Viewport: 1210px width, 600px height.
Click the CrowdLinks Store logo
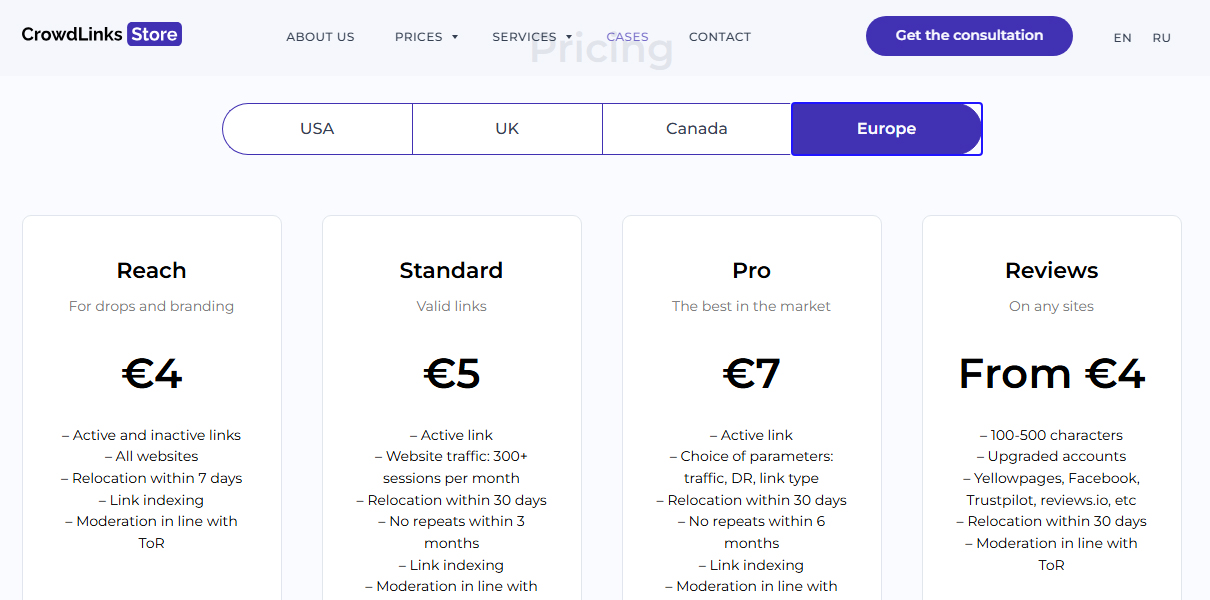[x=100, y=33]
